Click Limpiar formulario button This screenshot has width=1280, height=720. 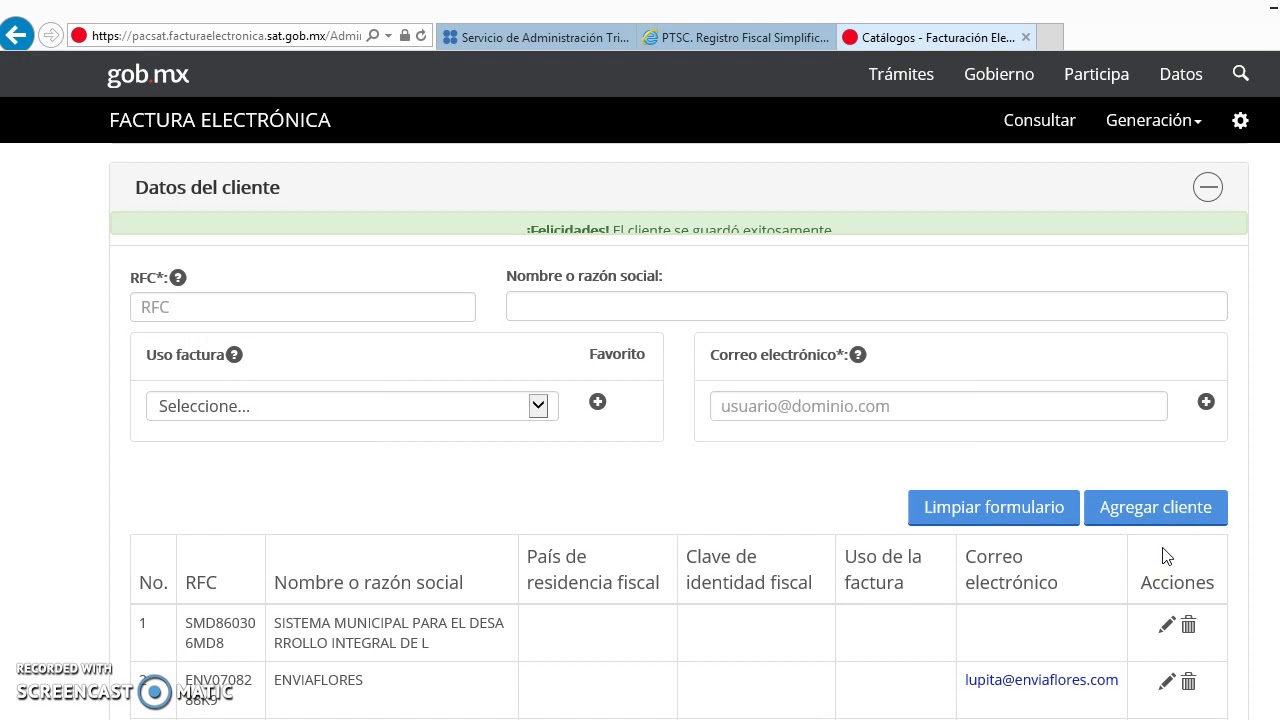click(993, 507)
